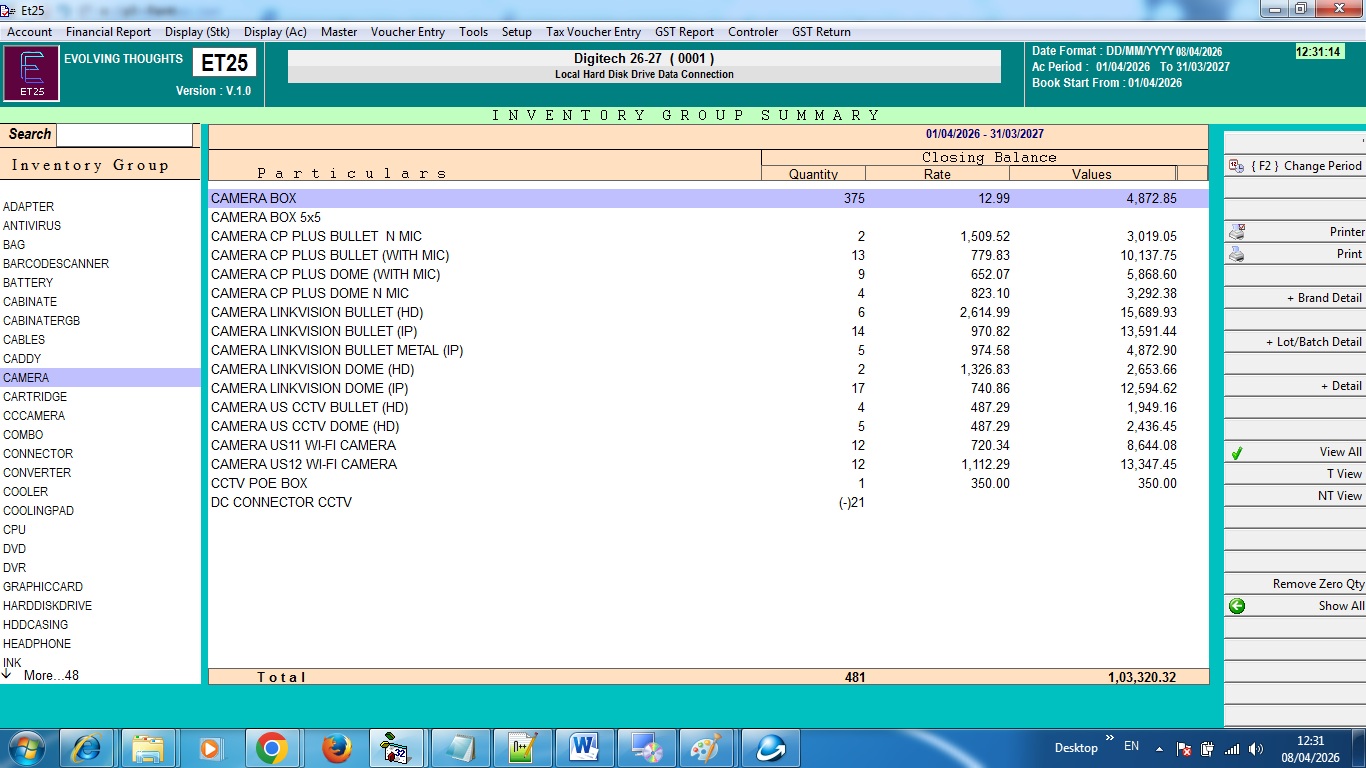Screen dimensions: 1366x768
Task: Click the green Show All arrow icon
Action: click(1237, 606)
